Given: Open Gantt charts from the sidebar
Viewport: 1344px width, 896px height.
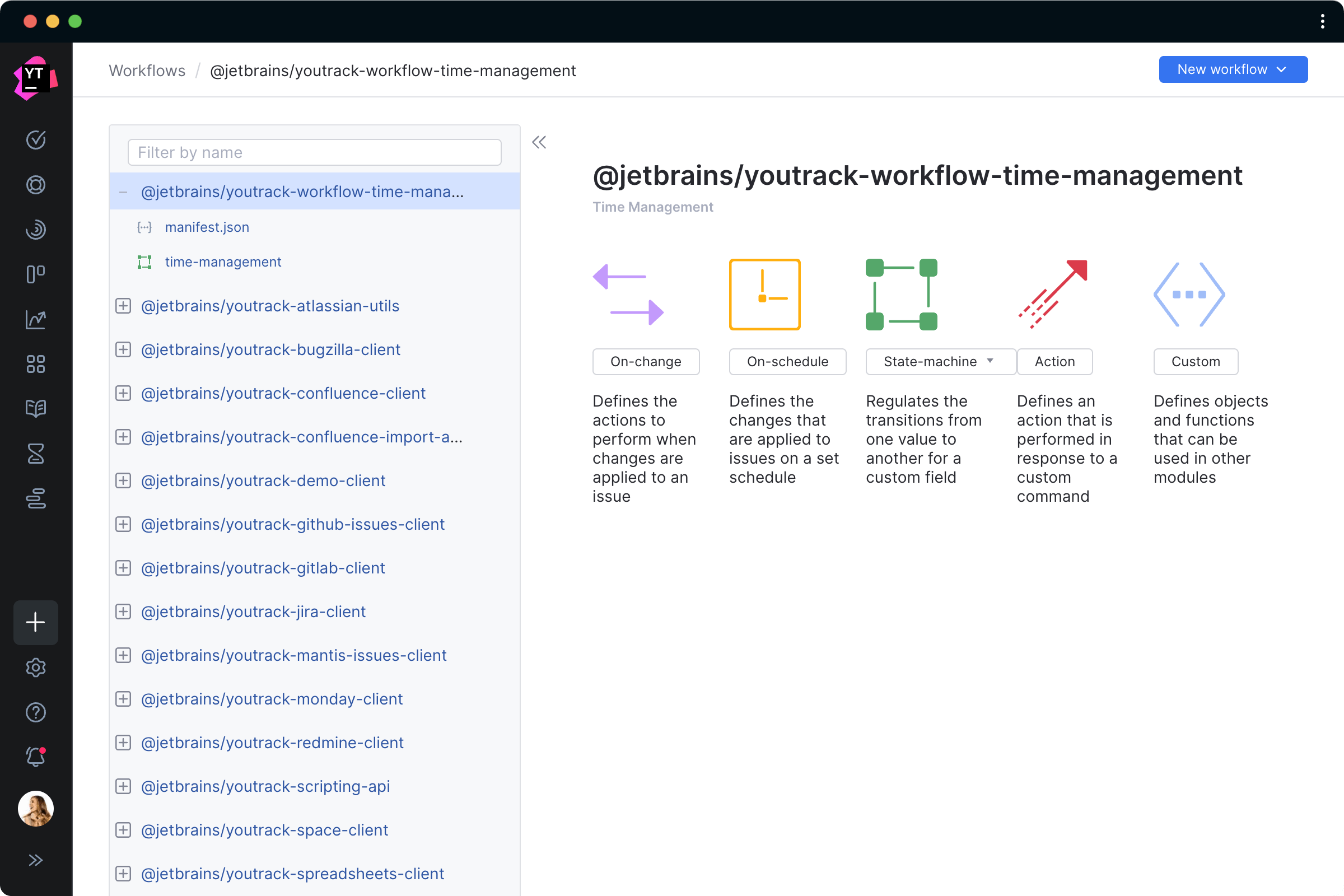Looking at the screenshot, I should pos(35,499).
